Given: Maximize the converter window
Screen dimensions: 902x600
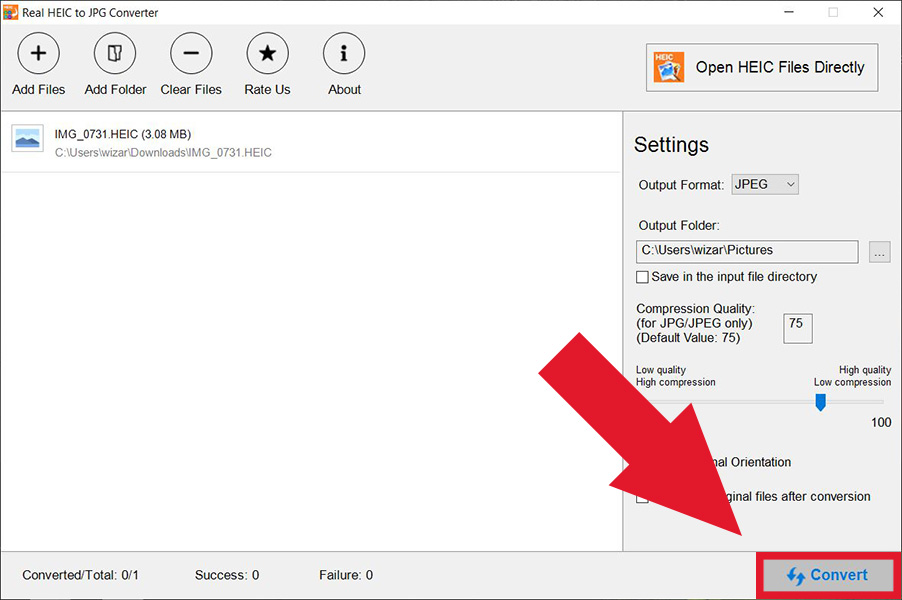Looking at the screenshot, I should (833, 12).
